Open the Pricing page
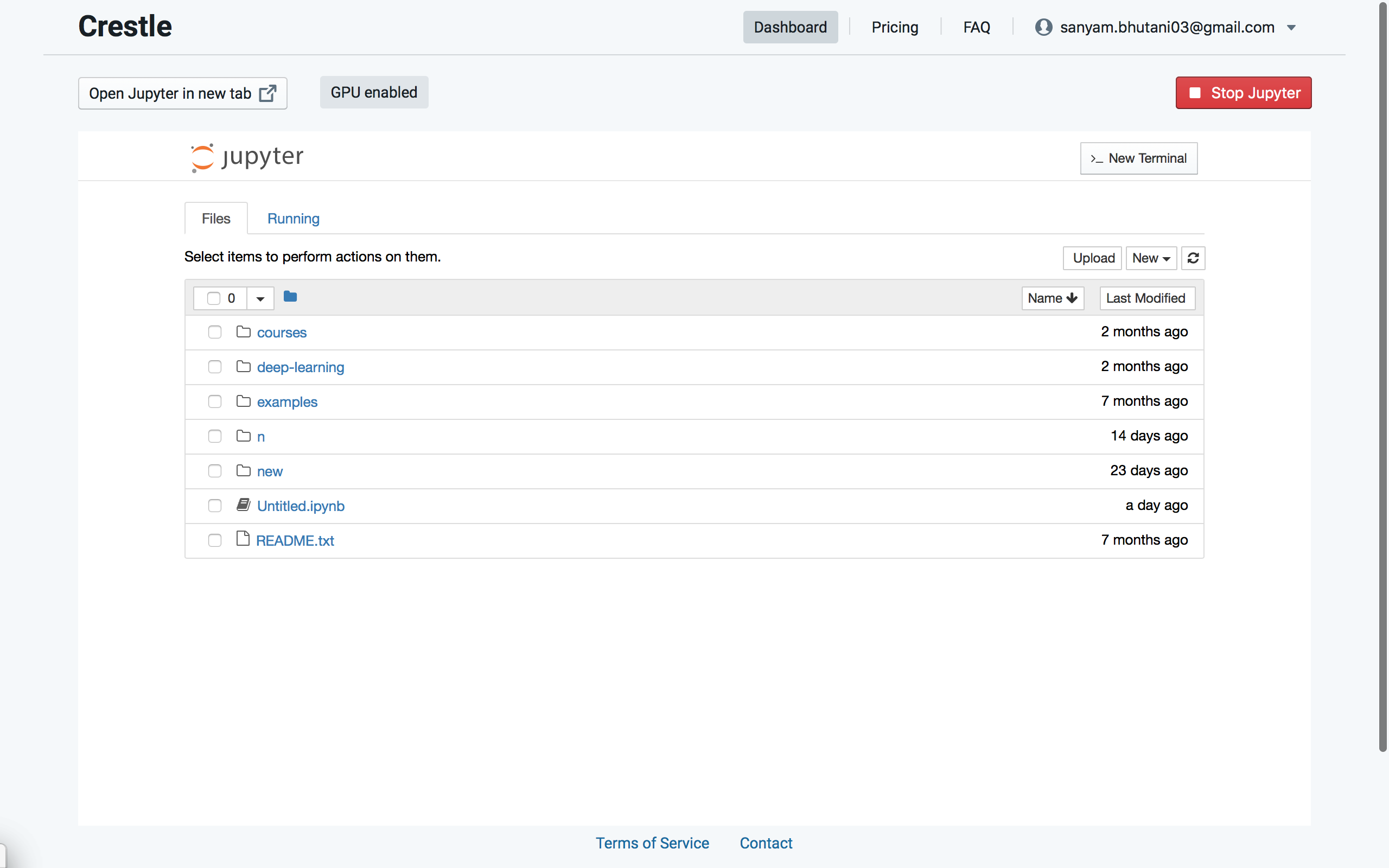 895,27
